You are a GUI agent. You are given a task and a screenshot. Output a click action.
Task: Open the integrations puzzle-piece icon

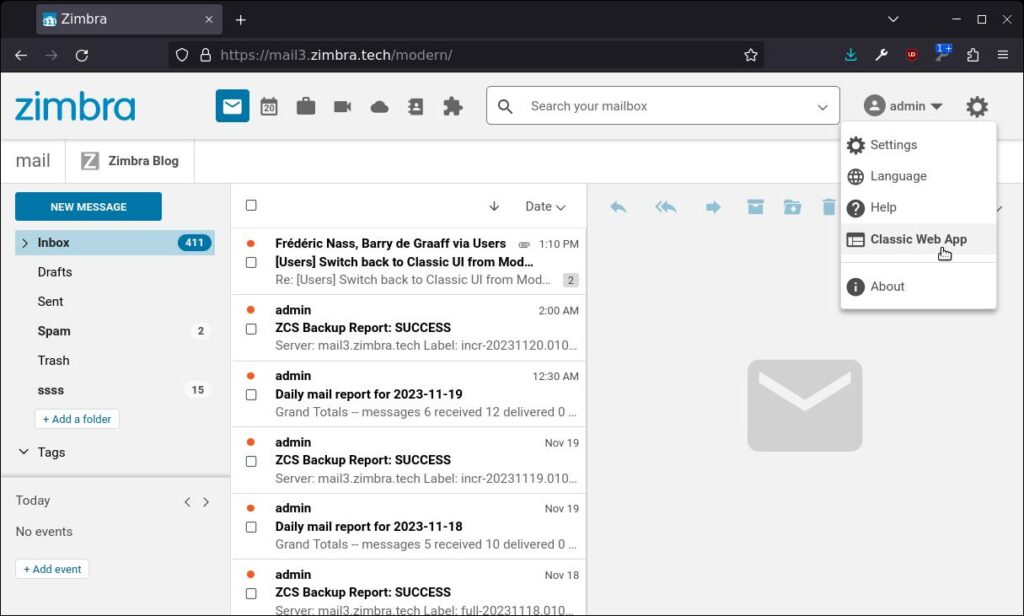452,105
